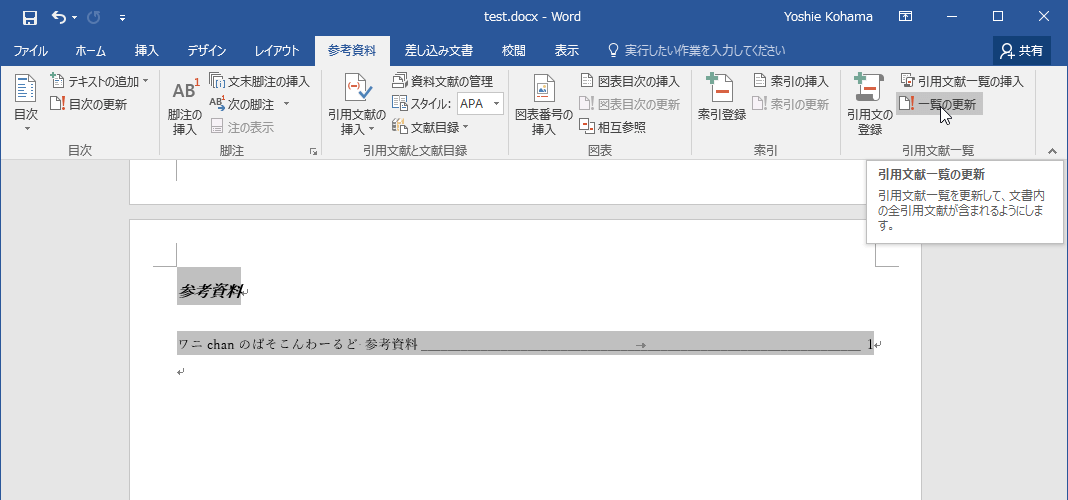Click 資料文献の管理
1068x500 pixels.
[443, 82]
